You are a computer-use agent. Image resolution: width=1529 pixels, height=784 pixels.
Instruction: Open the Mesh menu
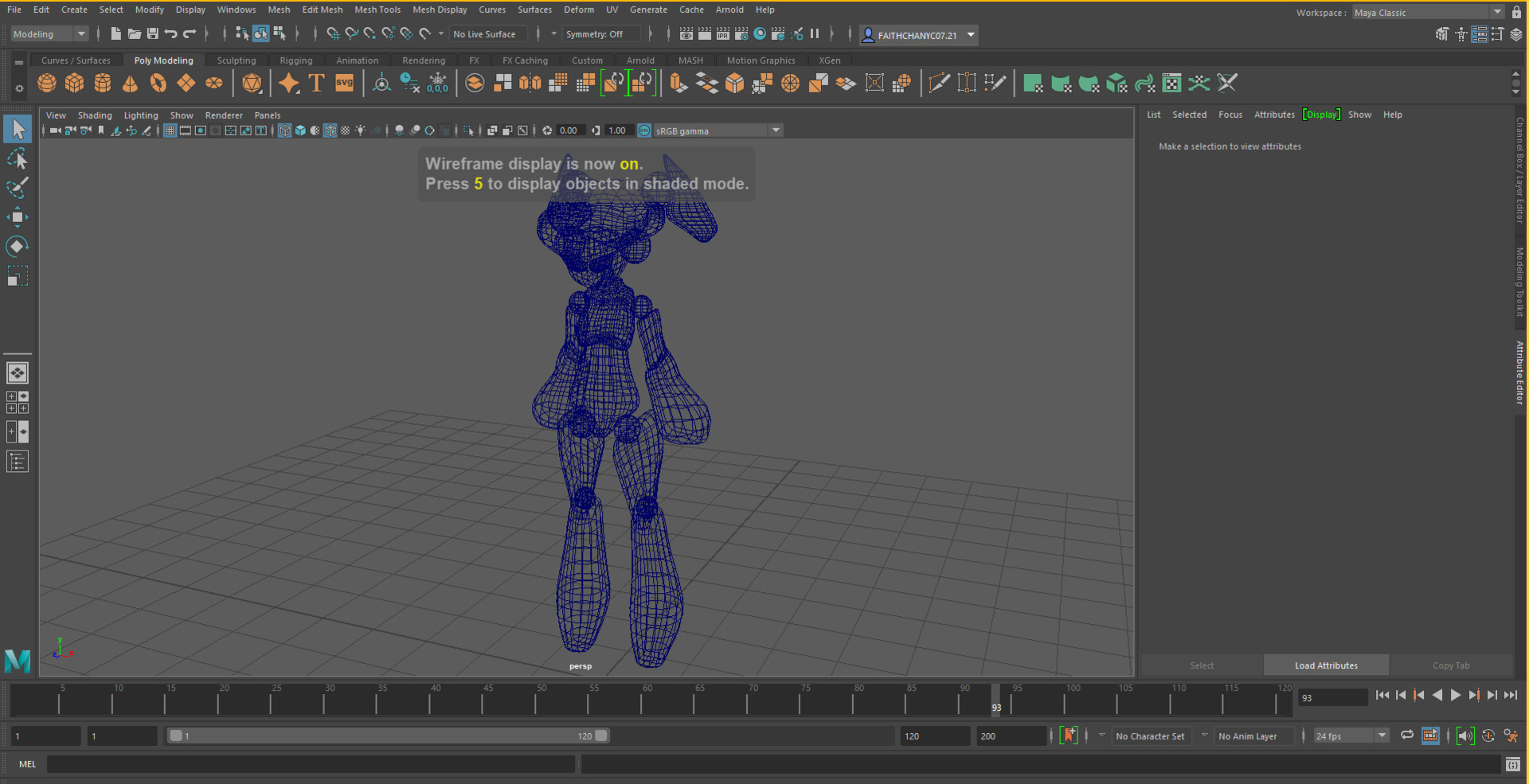(279, 10)
